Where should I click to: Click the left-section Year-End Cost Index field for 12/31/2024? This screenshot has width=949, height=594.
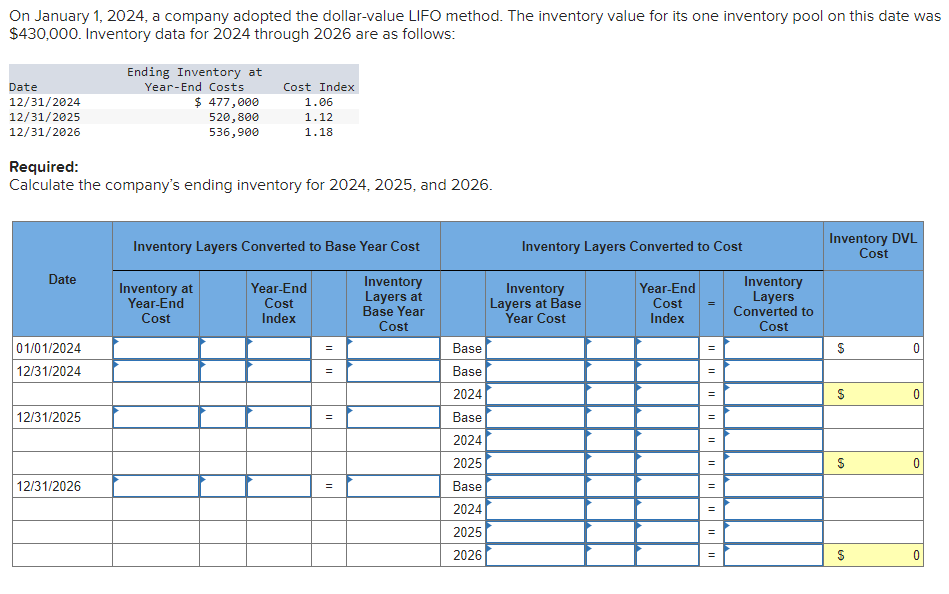278,371
